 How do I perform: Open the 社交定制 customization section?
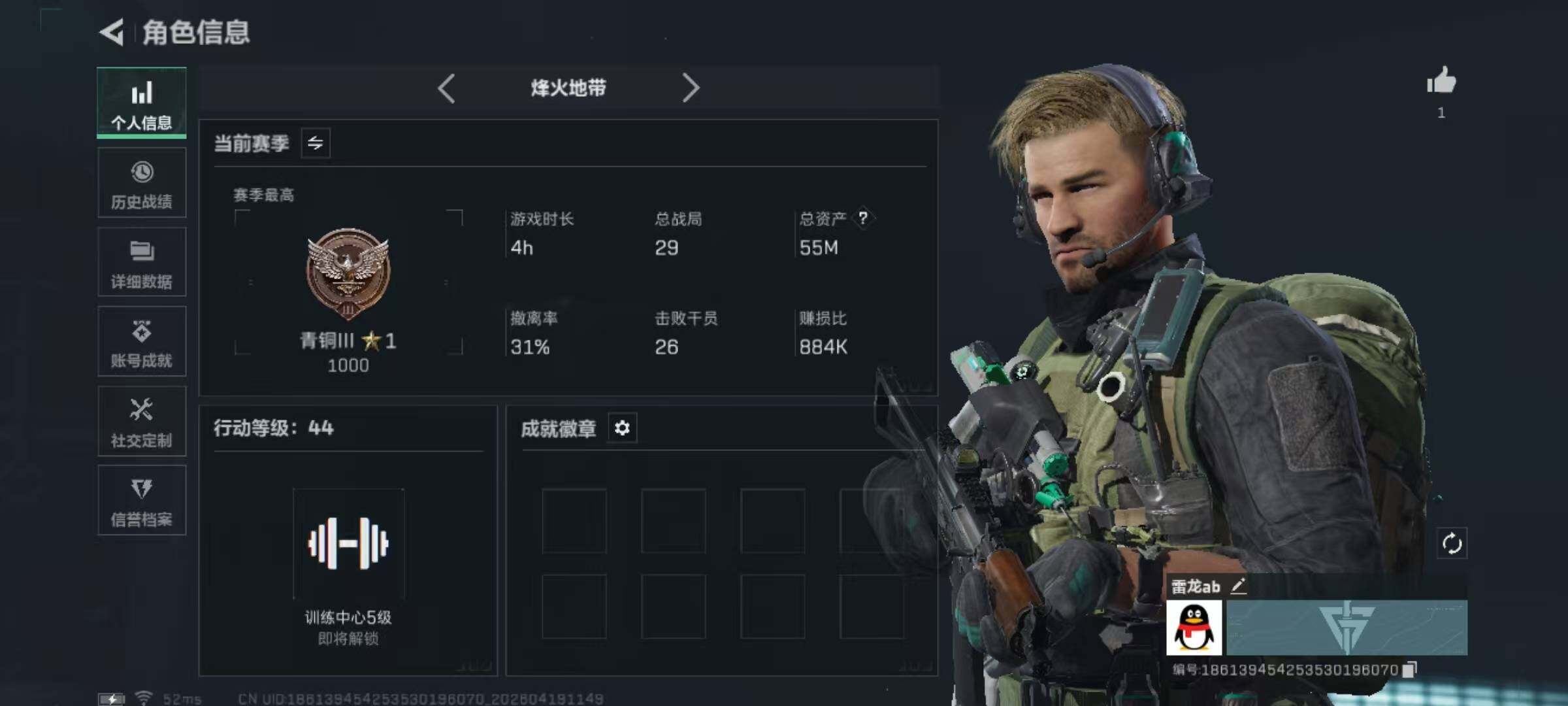click(x=142, y=421)
